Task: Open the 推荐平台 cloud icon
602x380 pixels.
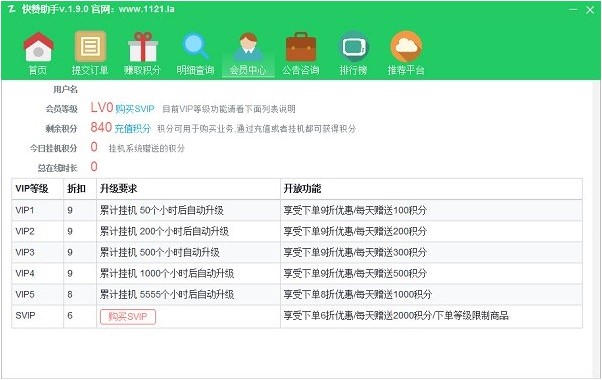Action: [406, 47]
